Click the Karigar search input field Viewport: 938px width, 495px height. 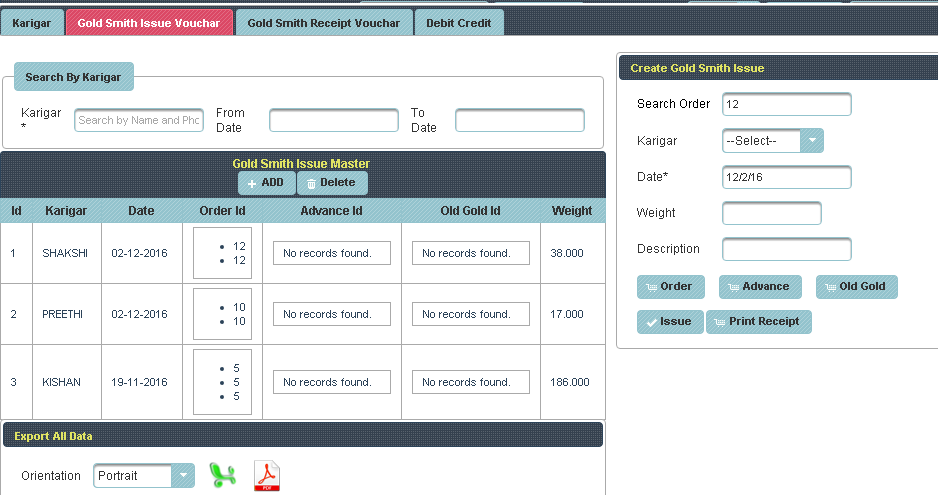pyautogui.click(x=139, y=120)
